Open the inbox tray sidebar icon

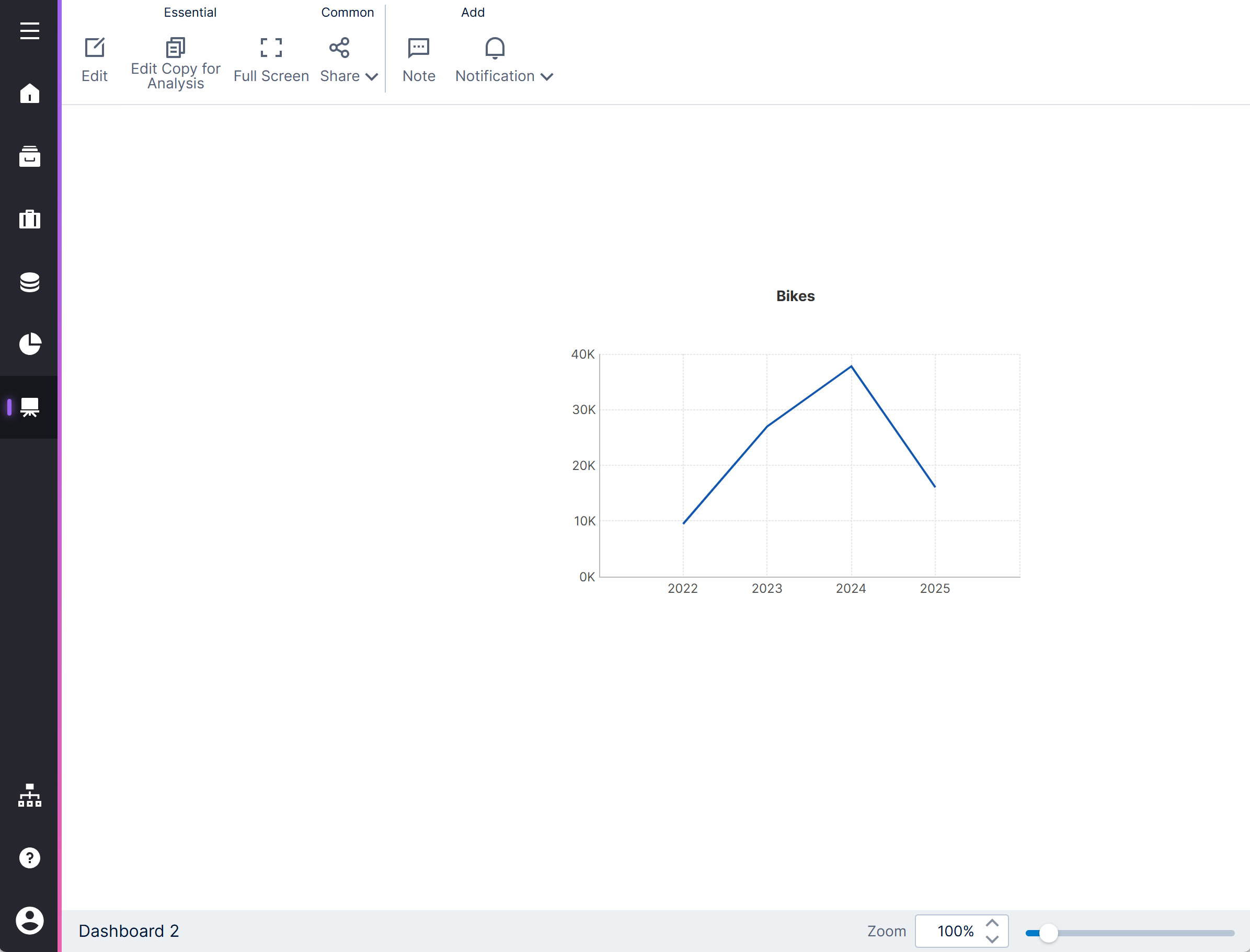pos(29,156)
